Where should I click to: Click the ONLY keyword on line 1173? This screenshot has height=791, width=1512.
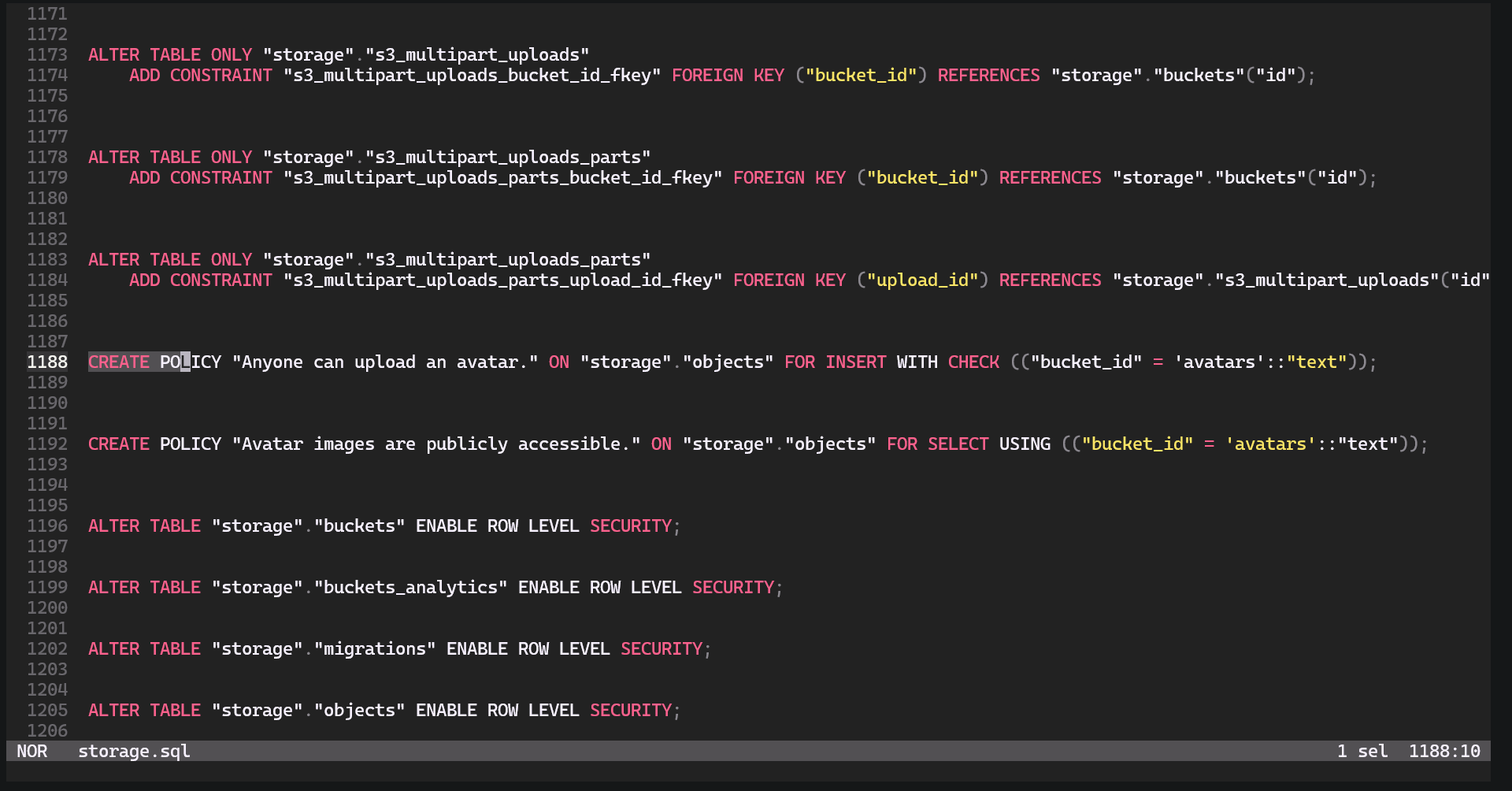point(232,54)
